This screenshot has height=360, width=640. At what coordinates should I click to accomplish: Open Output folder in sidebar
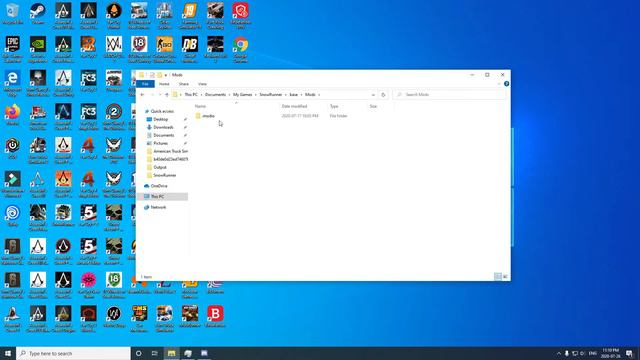coord(160,167)
